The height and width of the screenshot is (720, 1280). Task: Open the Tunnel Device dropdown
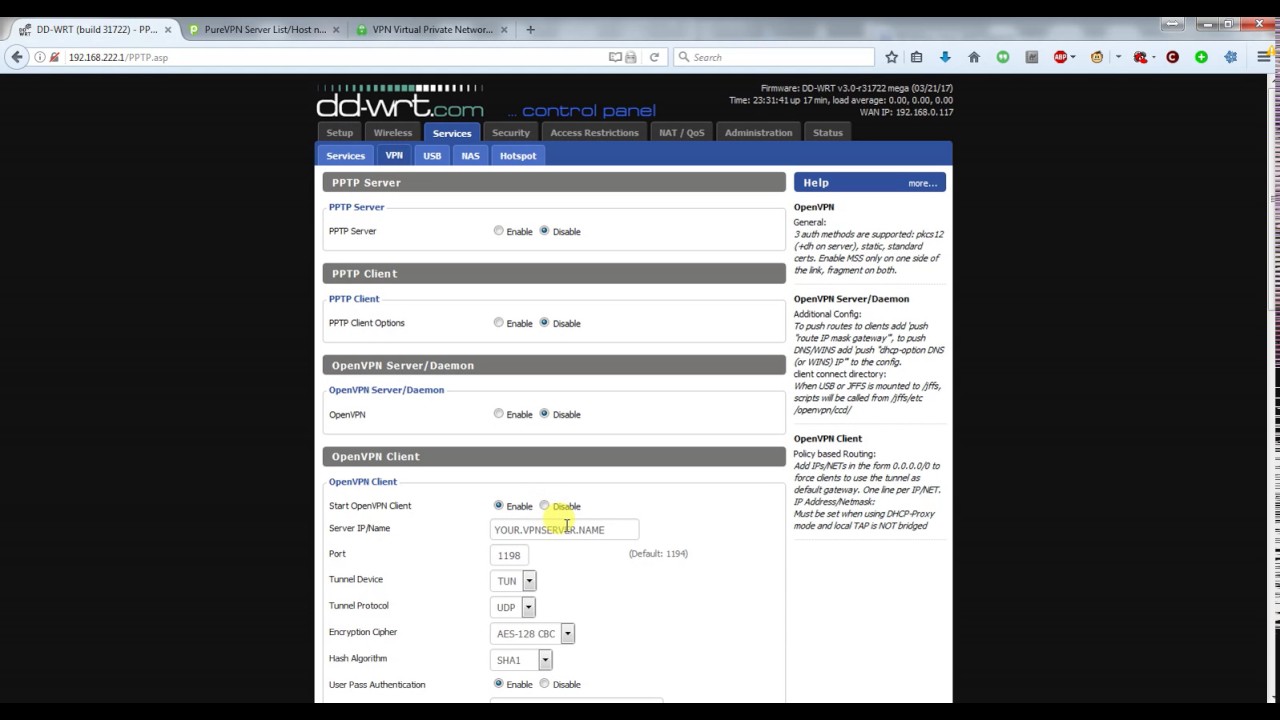[x=514, y=581]
